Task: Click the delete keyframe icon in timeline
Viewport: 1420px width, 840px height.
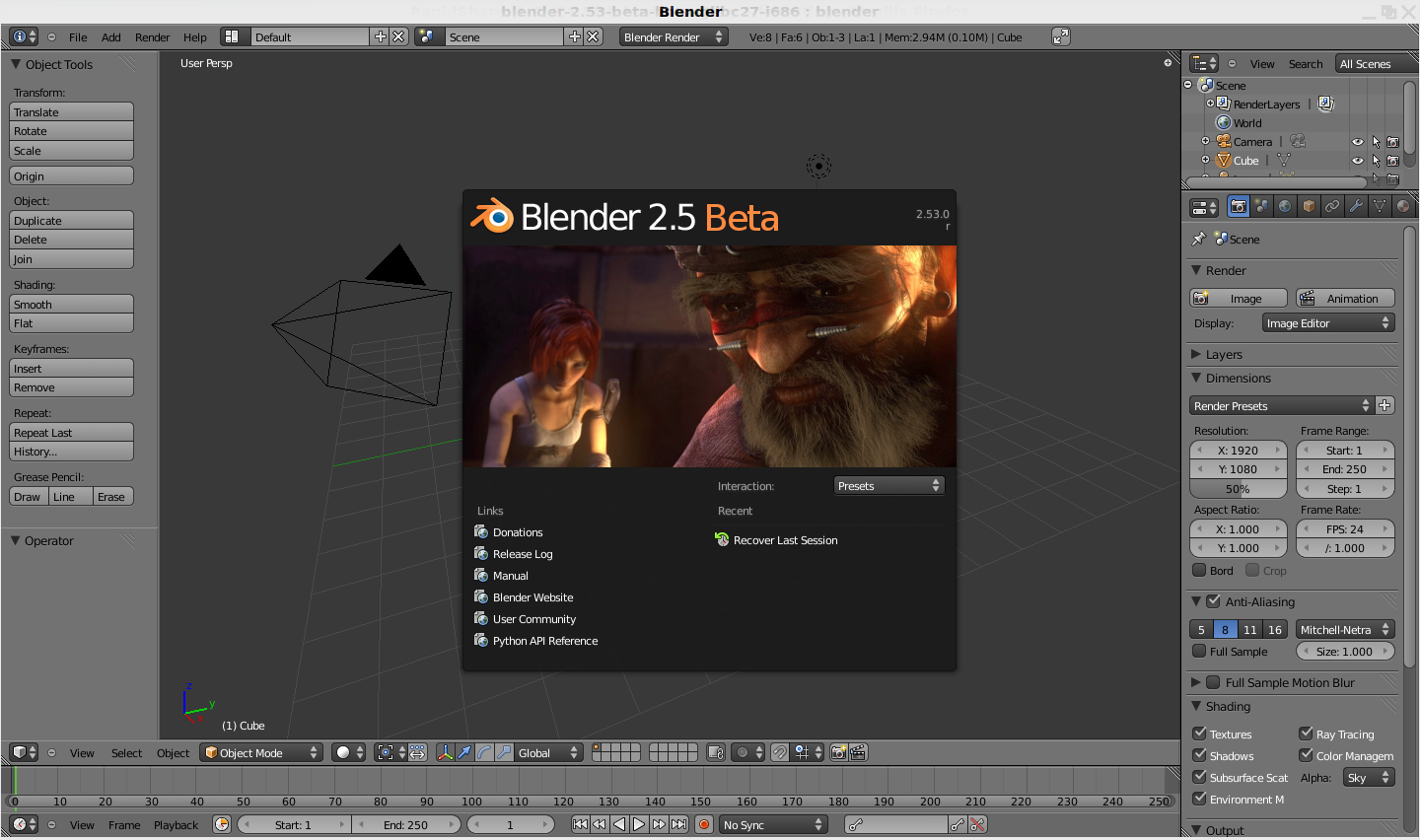Action: (x=977, y=824)
